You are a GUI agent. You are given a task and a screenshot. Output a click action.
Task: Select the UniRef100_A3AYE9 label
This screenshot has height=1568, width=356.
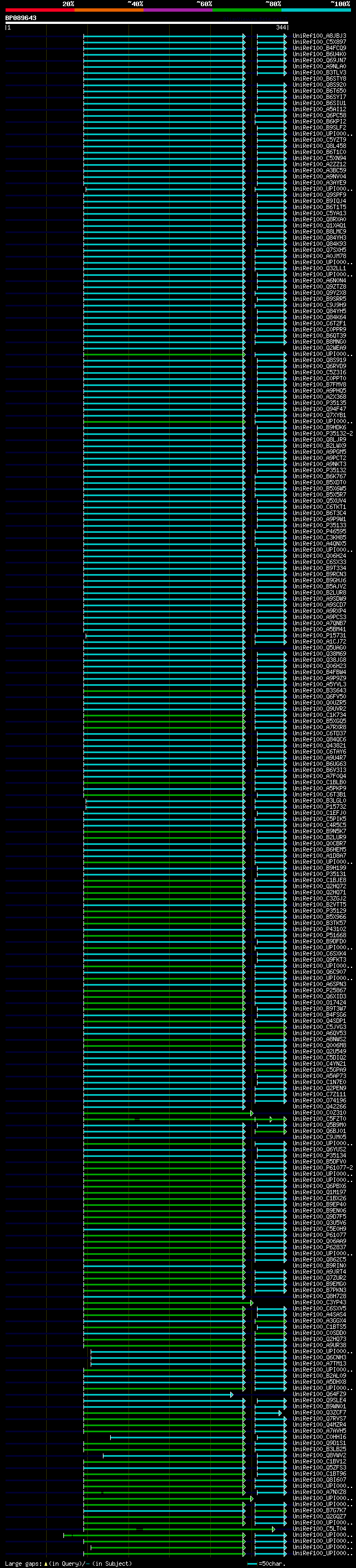[319, 182]
